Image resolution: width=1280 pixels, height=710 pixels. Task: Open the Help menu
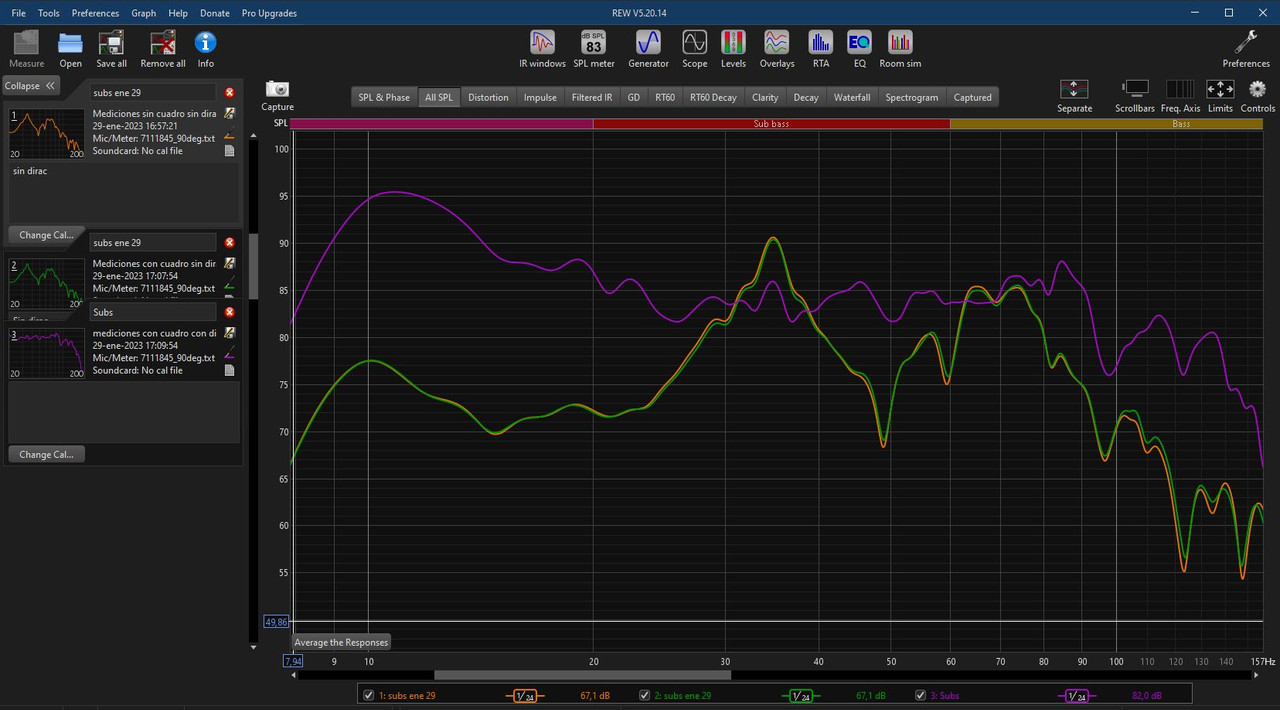click(x=178, y=13)
